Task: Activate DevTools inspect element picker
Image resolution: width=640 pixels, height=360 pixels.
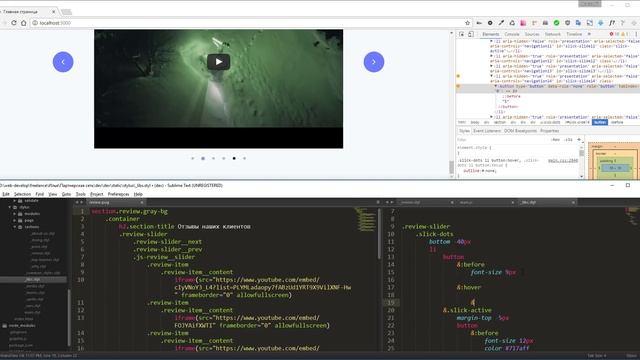Action: click(x=462, y=34)
